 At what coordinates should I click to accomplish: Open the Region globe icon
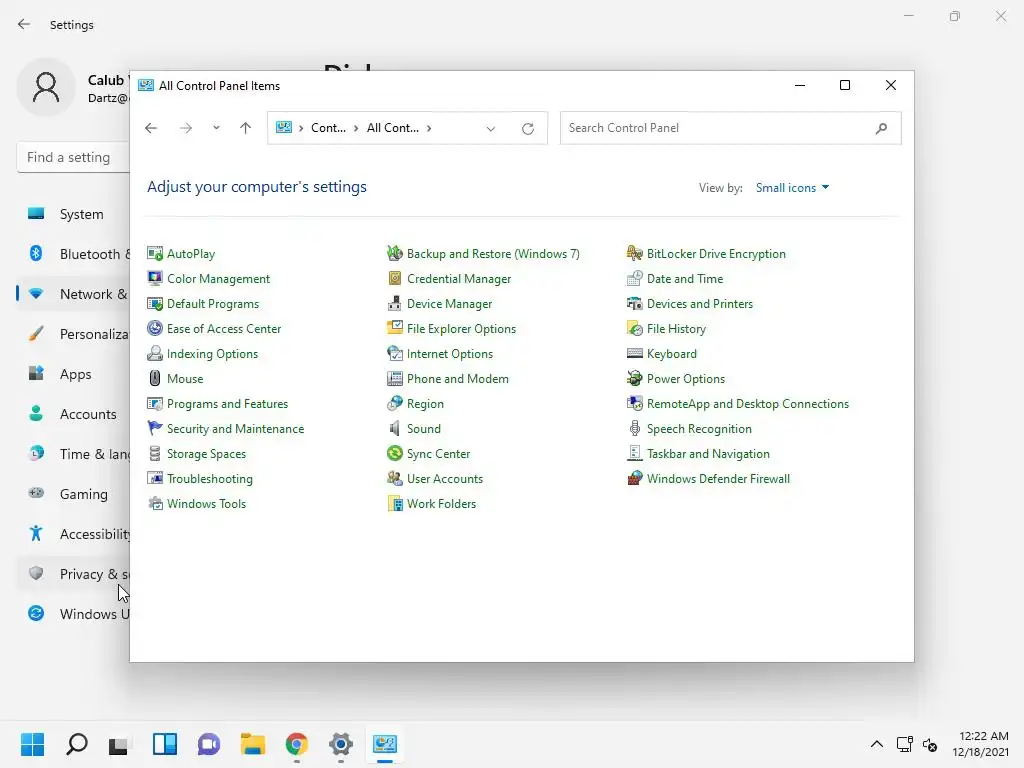coord(394,404)
